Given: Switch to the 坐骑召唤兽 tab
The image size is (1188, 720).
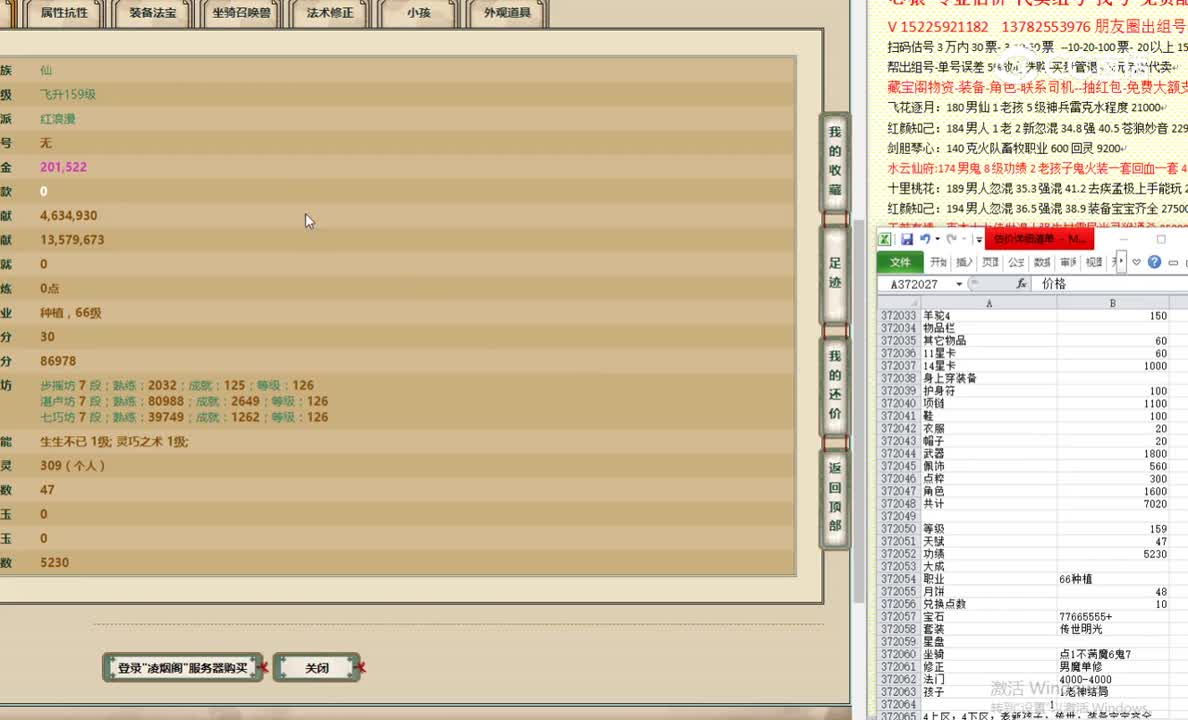Looking at the screenshot, I should (x=241, y=13).
